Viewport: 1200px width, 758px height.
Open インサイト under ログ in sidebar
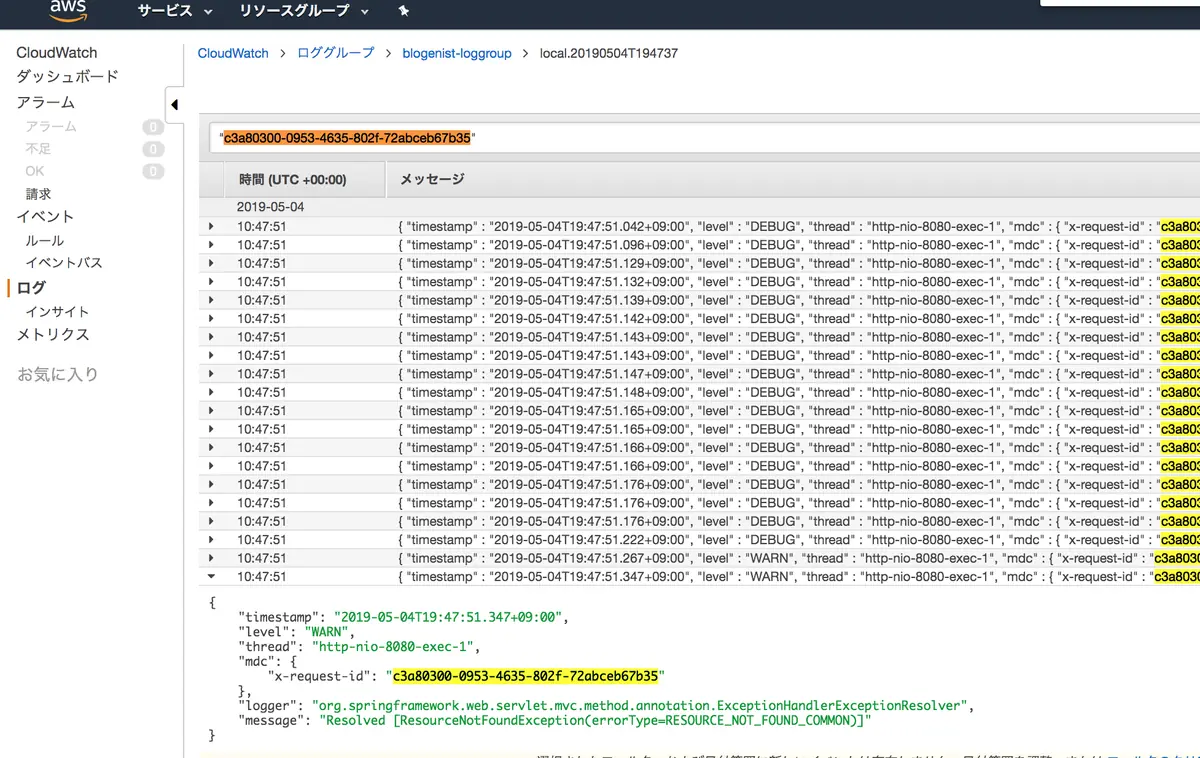coord(57,312)
